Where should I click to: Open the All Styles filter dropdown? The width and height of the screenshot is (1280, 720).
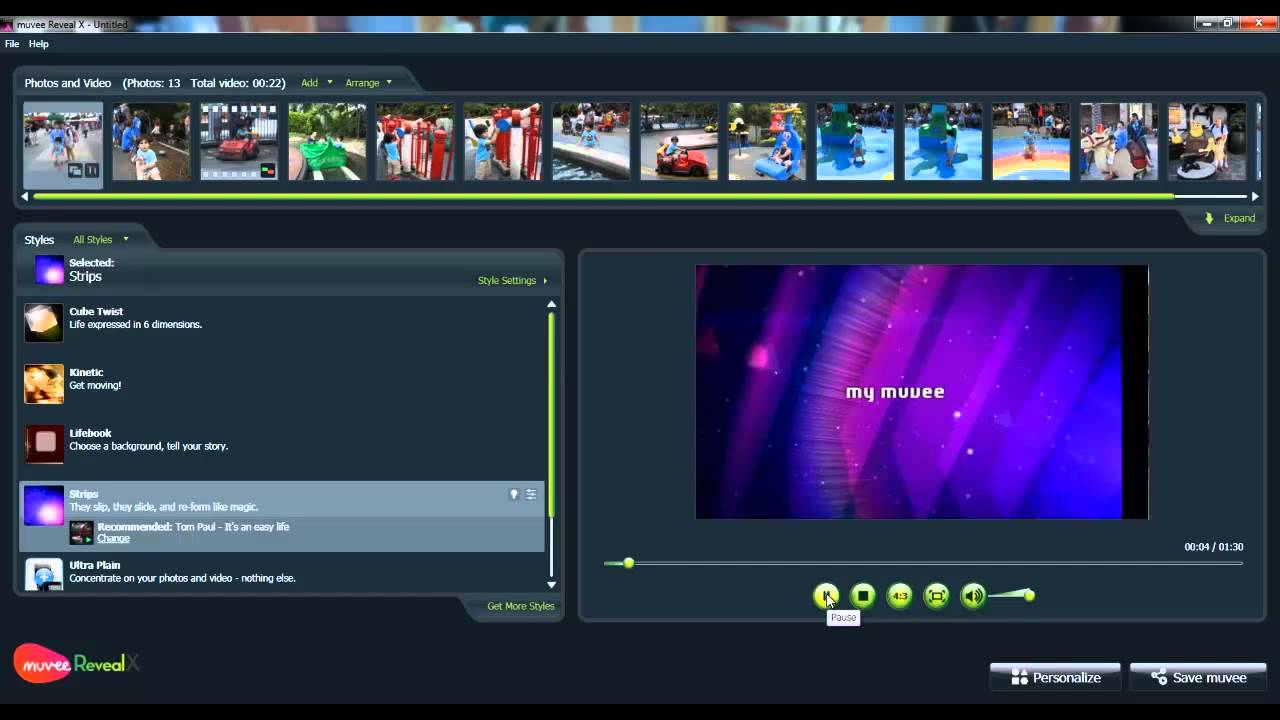pos(100,240)
